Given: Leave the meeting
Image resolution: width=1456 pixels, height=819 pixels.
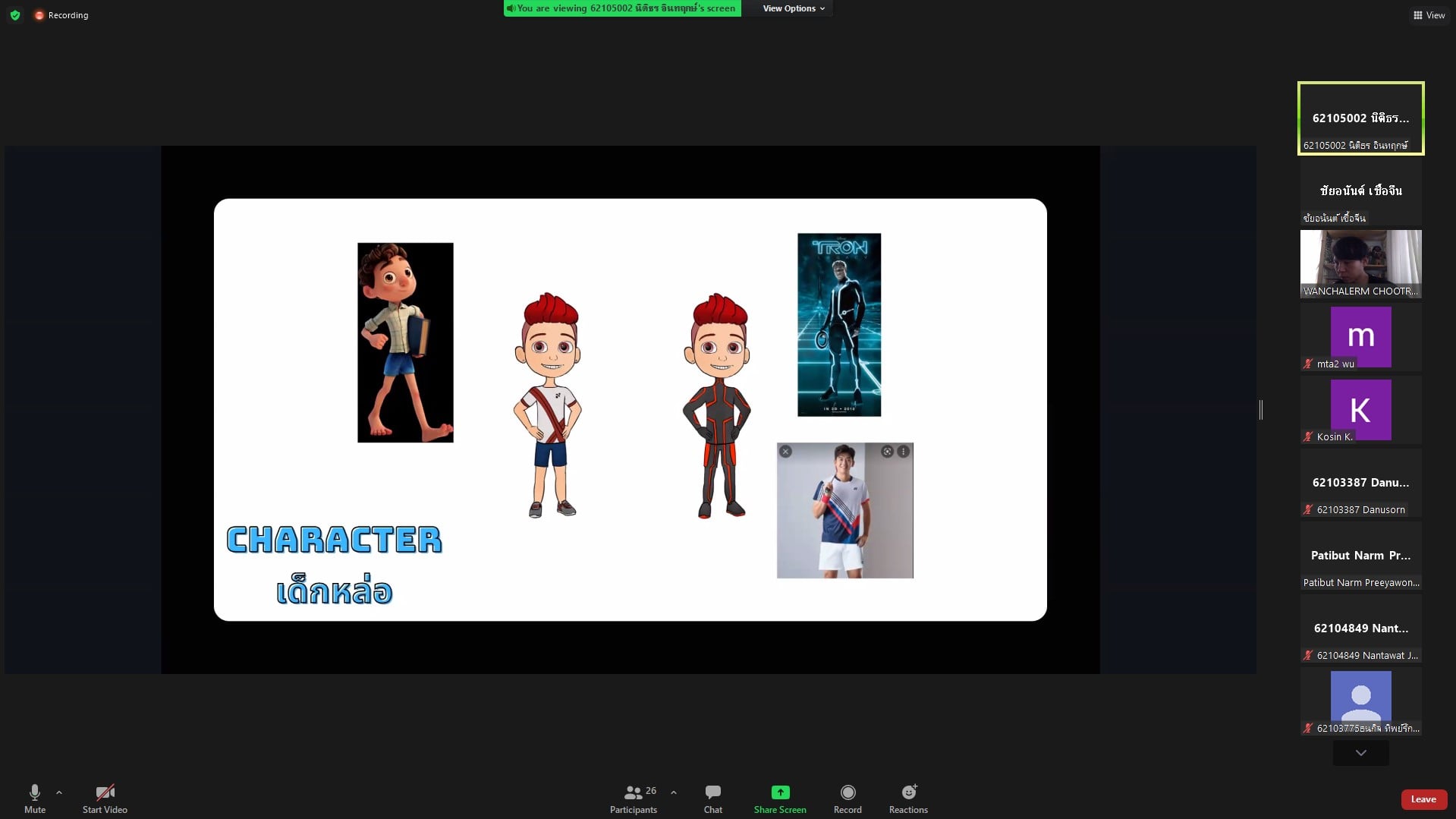Looking at the screenshot, I should [1423, 799].
